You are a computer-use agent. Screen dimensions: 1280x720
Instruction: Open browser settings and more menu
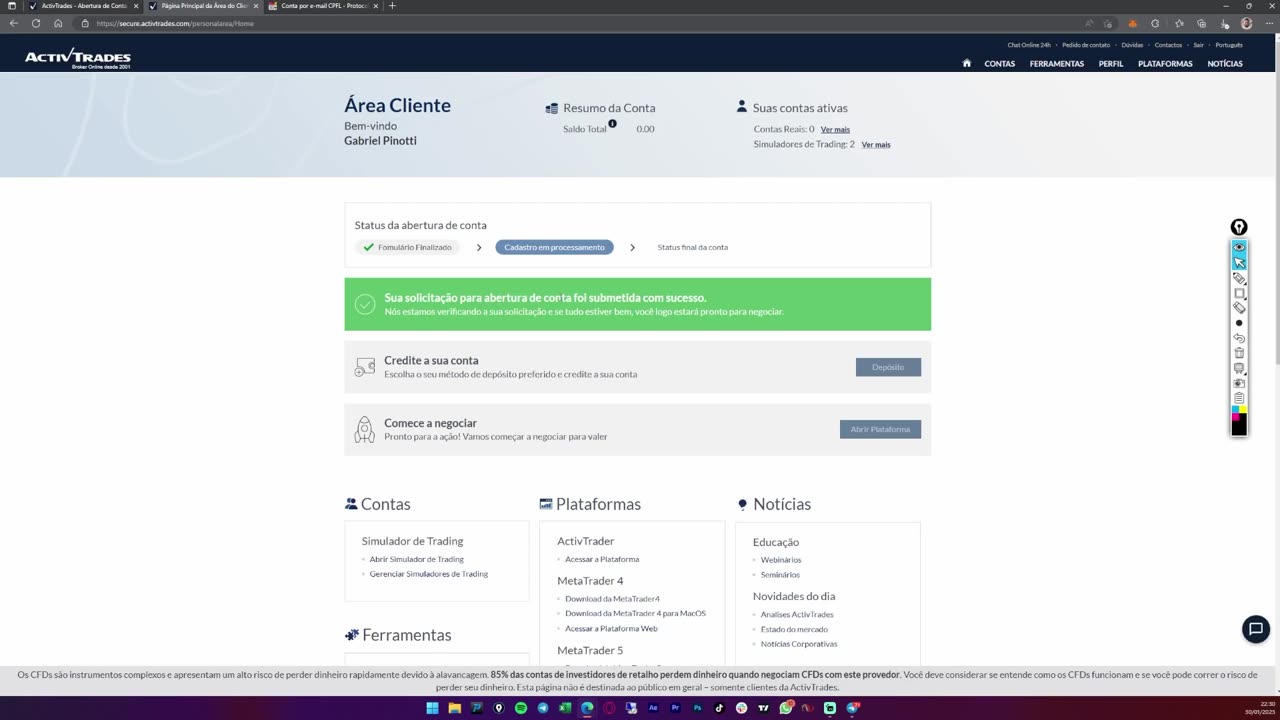(x=1268, y=23)
